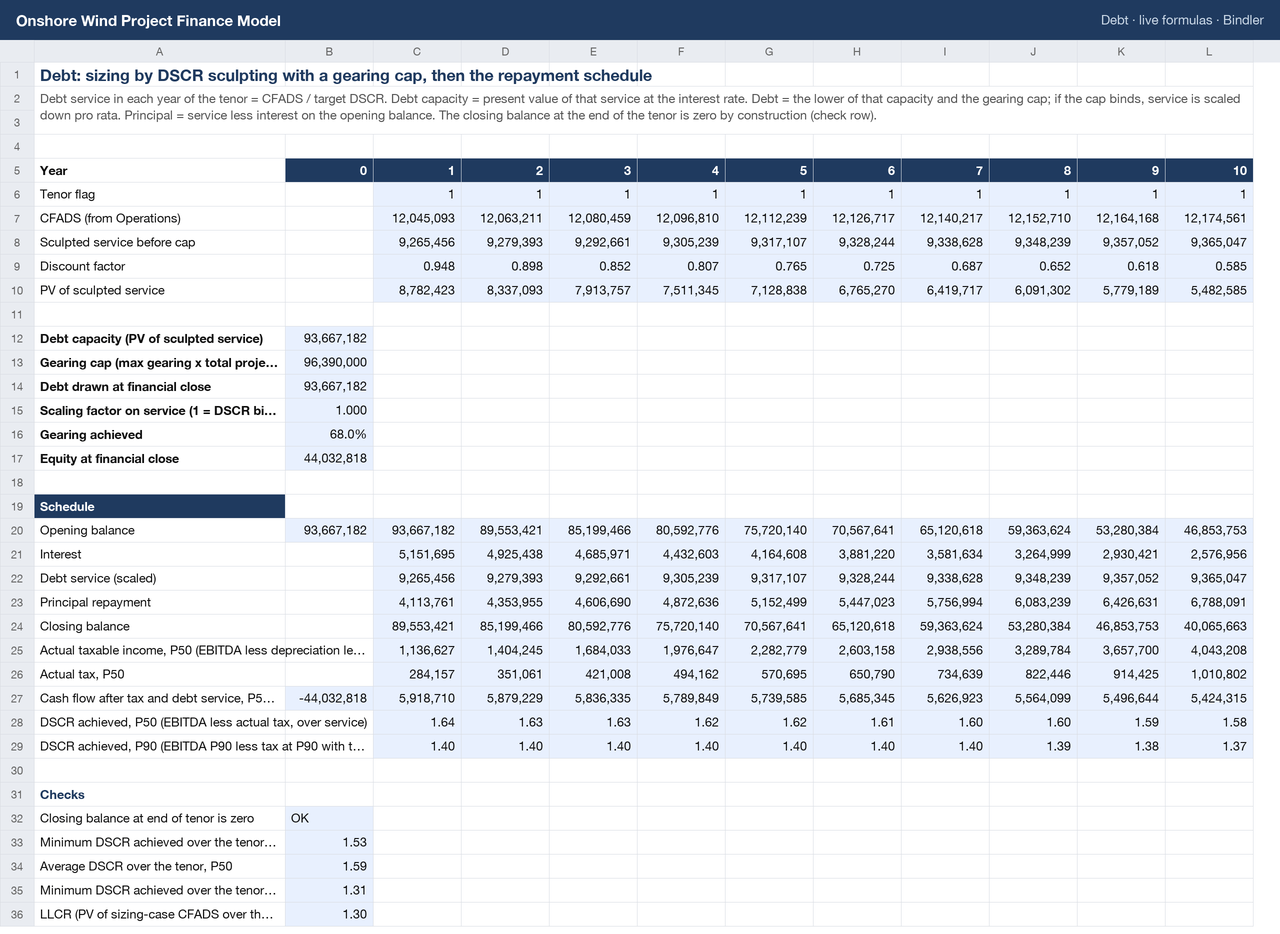Screen dimensions: 1280x934
Task: Click Year 0 header cell
Action: (329, 170)
